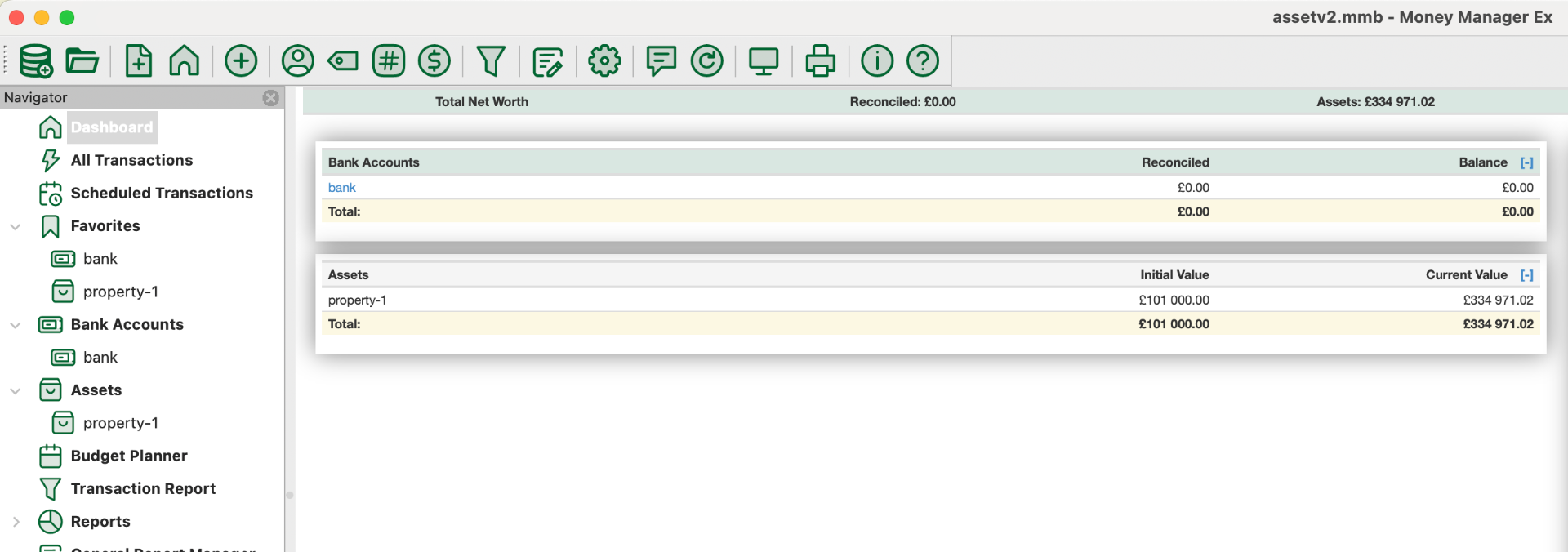This screenshot has height=552, width=1568.
Task: Open the Transaction Report filter toolbar icon
Action: (x=491, y=60)
